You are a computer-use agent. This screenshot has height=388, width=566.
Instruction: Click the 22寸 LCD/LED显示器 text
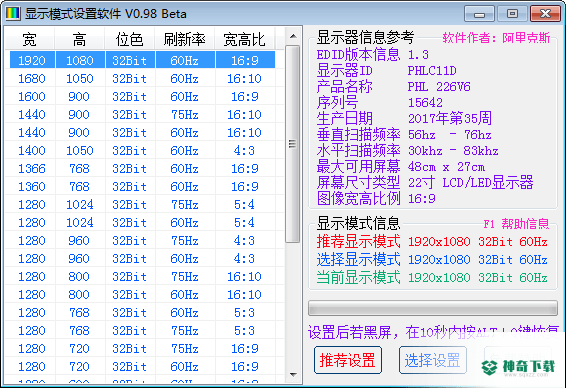(x=470, y=183)
